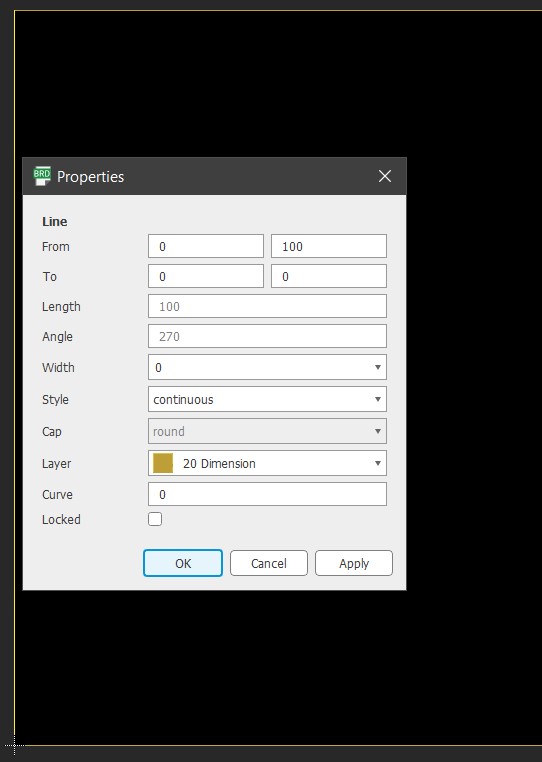The height and width of the screenshot is (762, 542).
Task: Click the To Y coordinate field
Action: (x=329, y=276)
